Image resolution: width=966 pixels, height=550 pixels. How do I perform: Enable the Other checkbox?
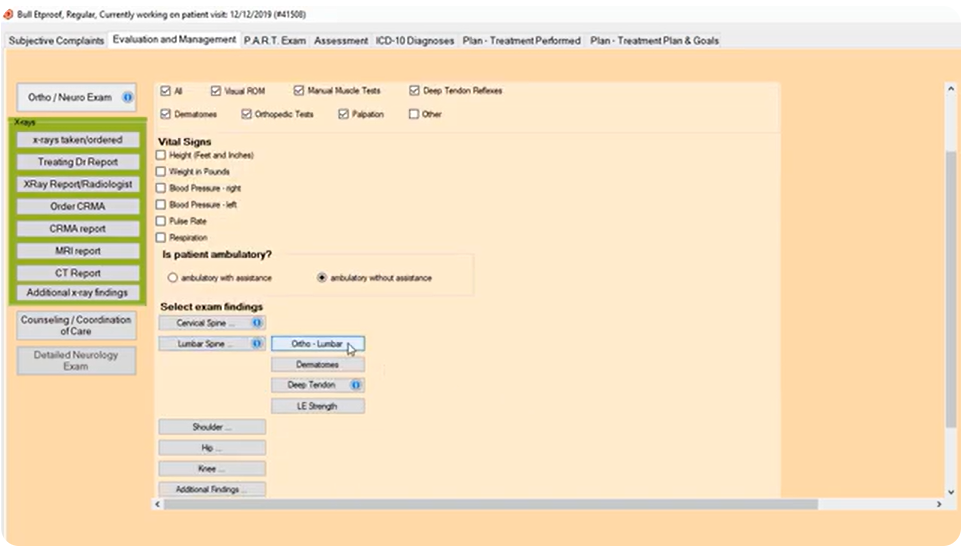[x=414, y=114]
